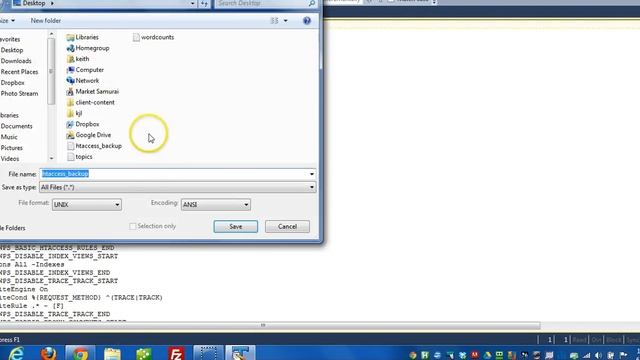Open the Desktop breadcrumb arrow
Image resolution: width=640 pixels, height=360 pixels.
tap(52, 3)
